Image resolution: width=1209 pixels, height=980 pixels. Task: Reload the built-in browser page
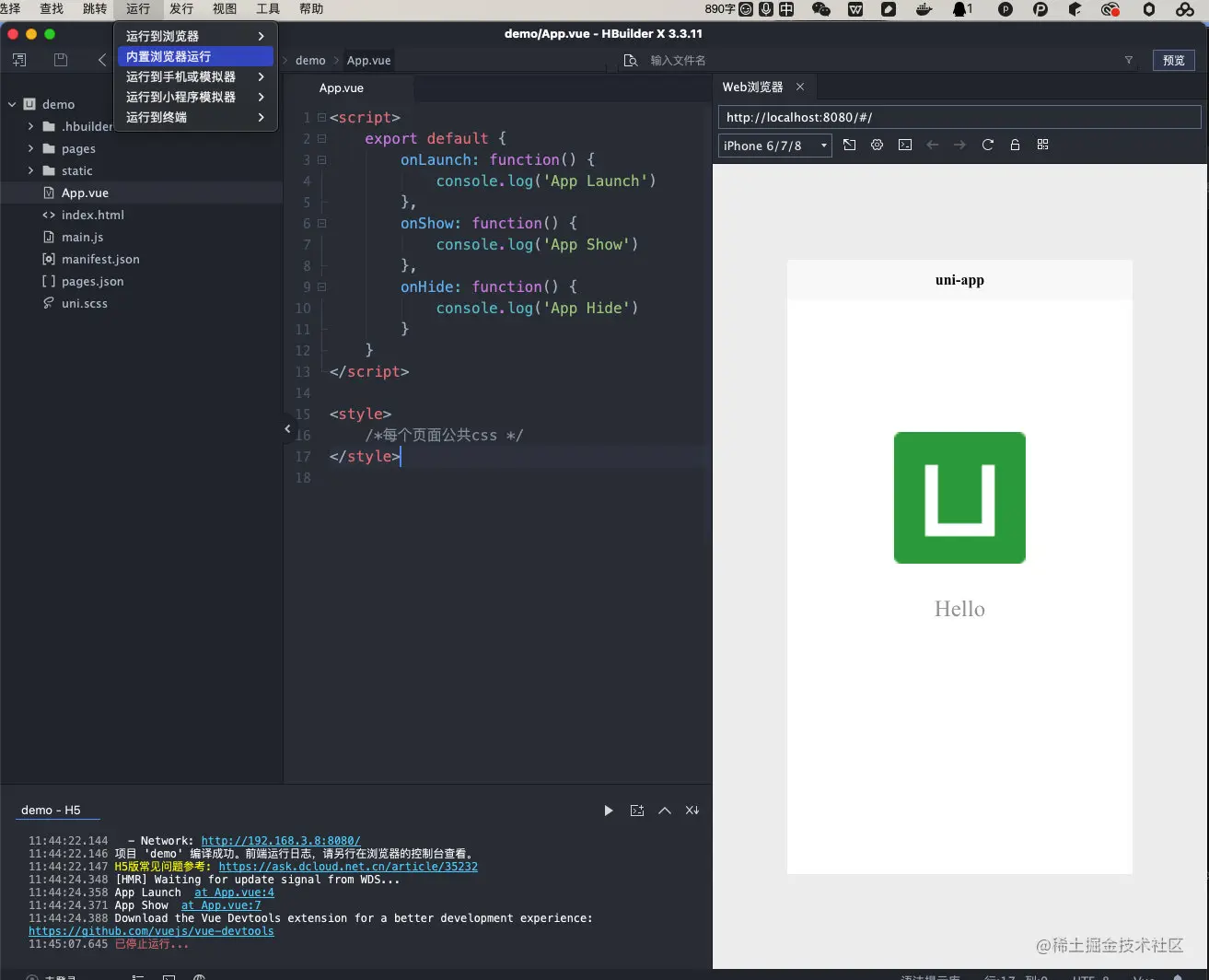pyautogui.click(x=988, y=145)
